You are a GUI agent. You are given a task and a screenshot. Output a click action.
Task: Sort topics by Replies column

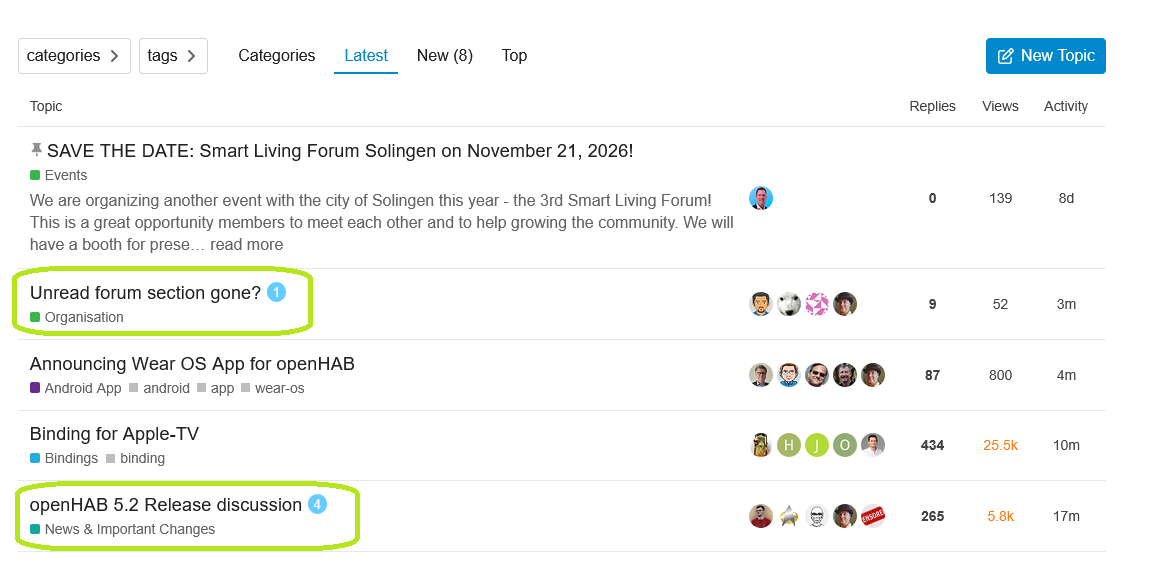(932, 106)
